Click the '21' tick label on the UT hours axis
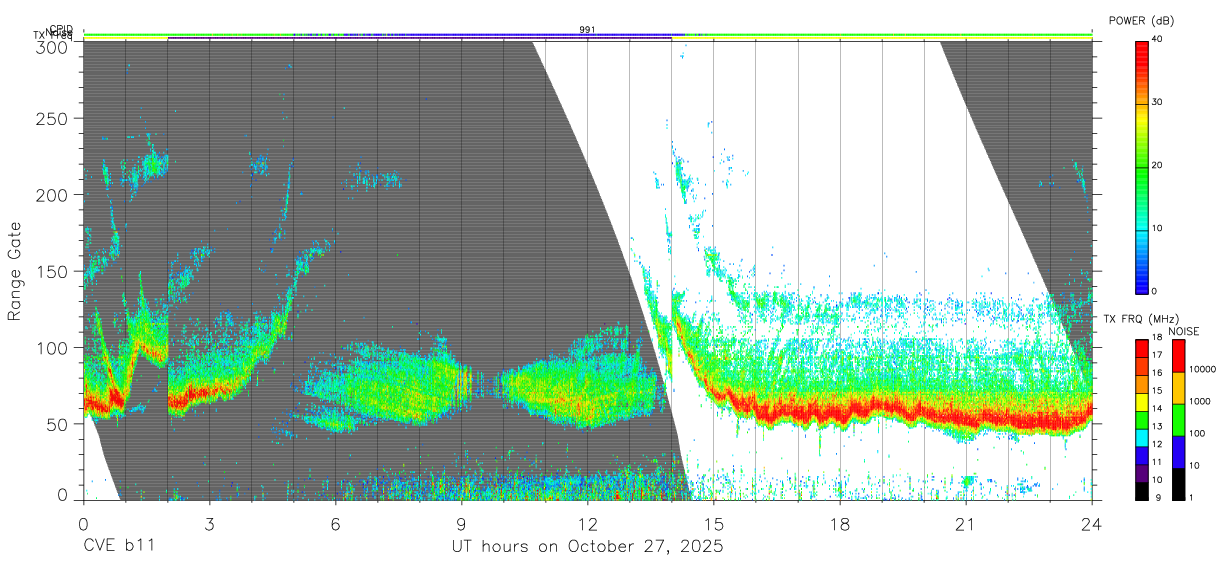Image resolution: width=1228 pixels, height=567 pixels. [965, 523]
